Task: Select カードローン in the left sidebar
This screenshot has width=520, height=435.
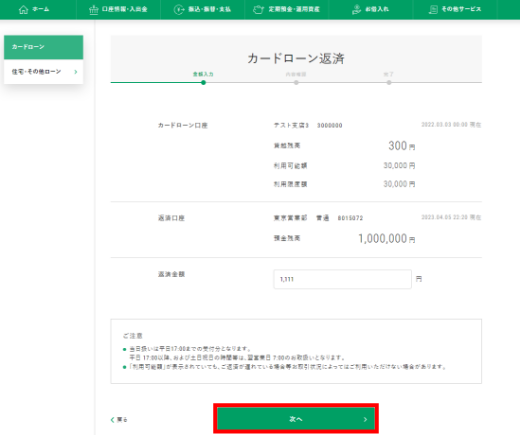Action: click(44, 47)
